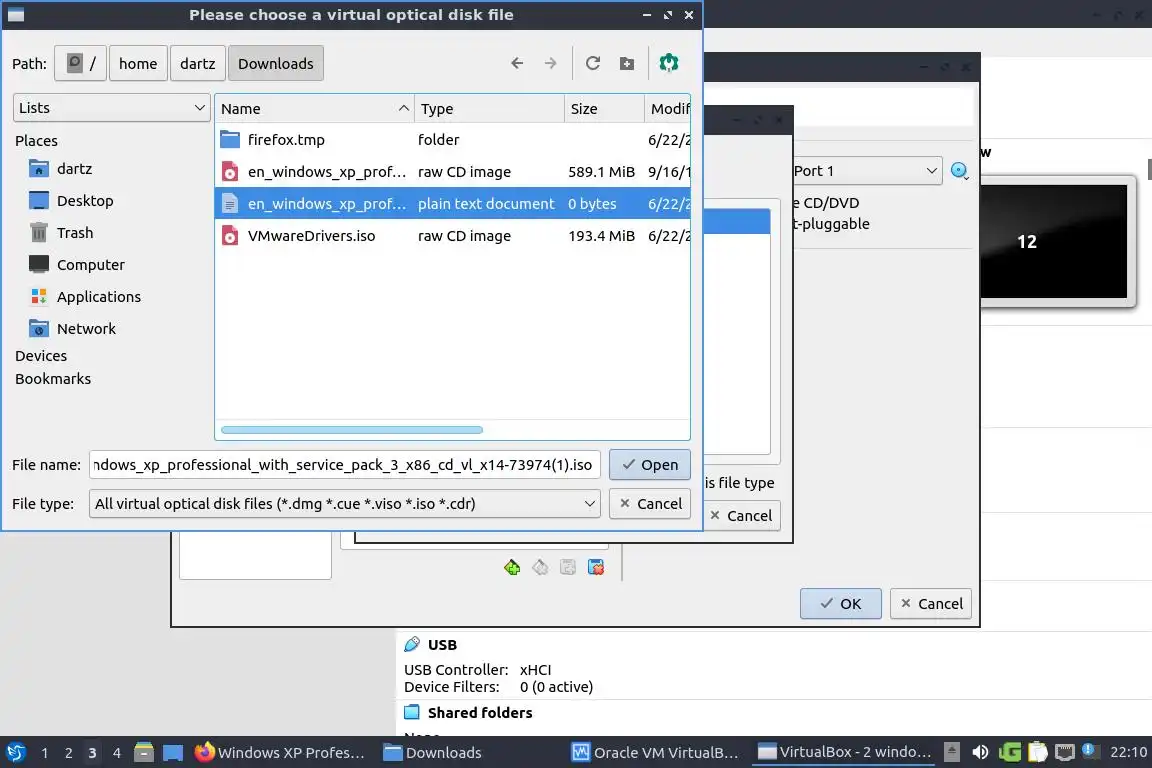
Task: Click Cancel in the VirtualBox Settings window
Action: pyautogui.click(x=931, y=604)
